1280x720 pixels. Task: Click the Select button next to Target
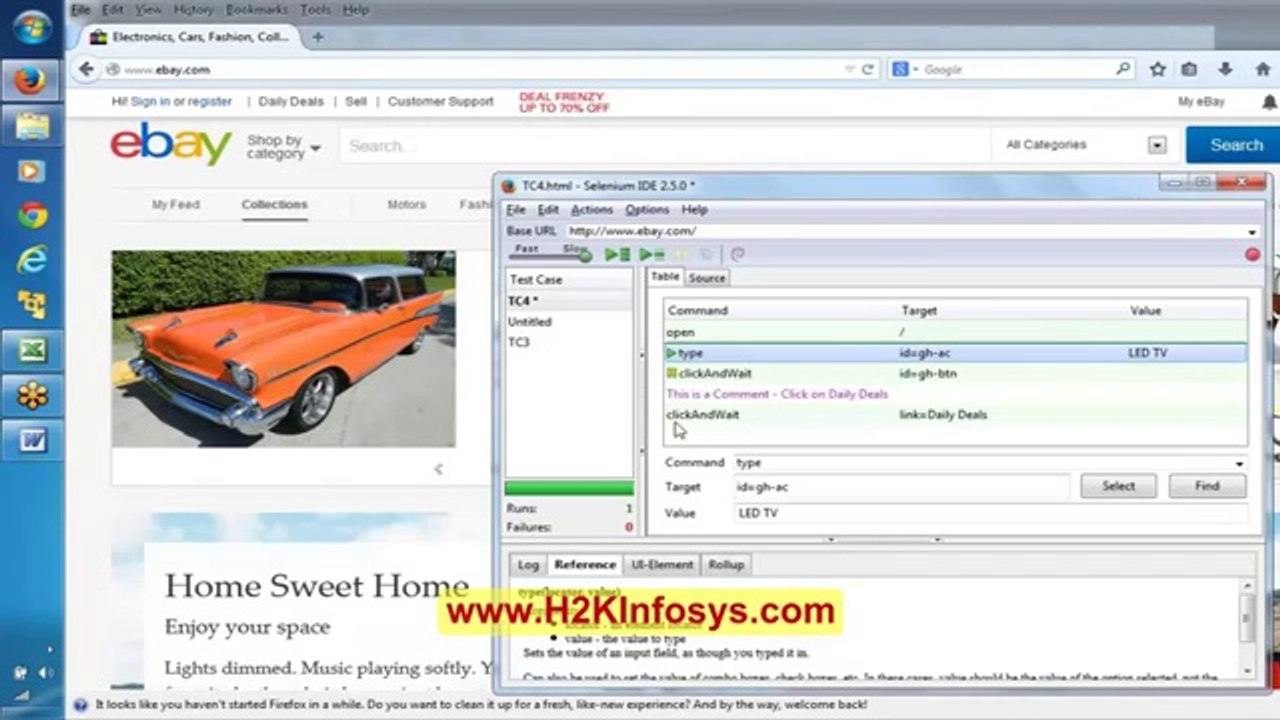point(1118,487)
